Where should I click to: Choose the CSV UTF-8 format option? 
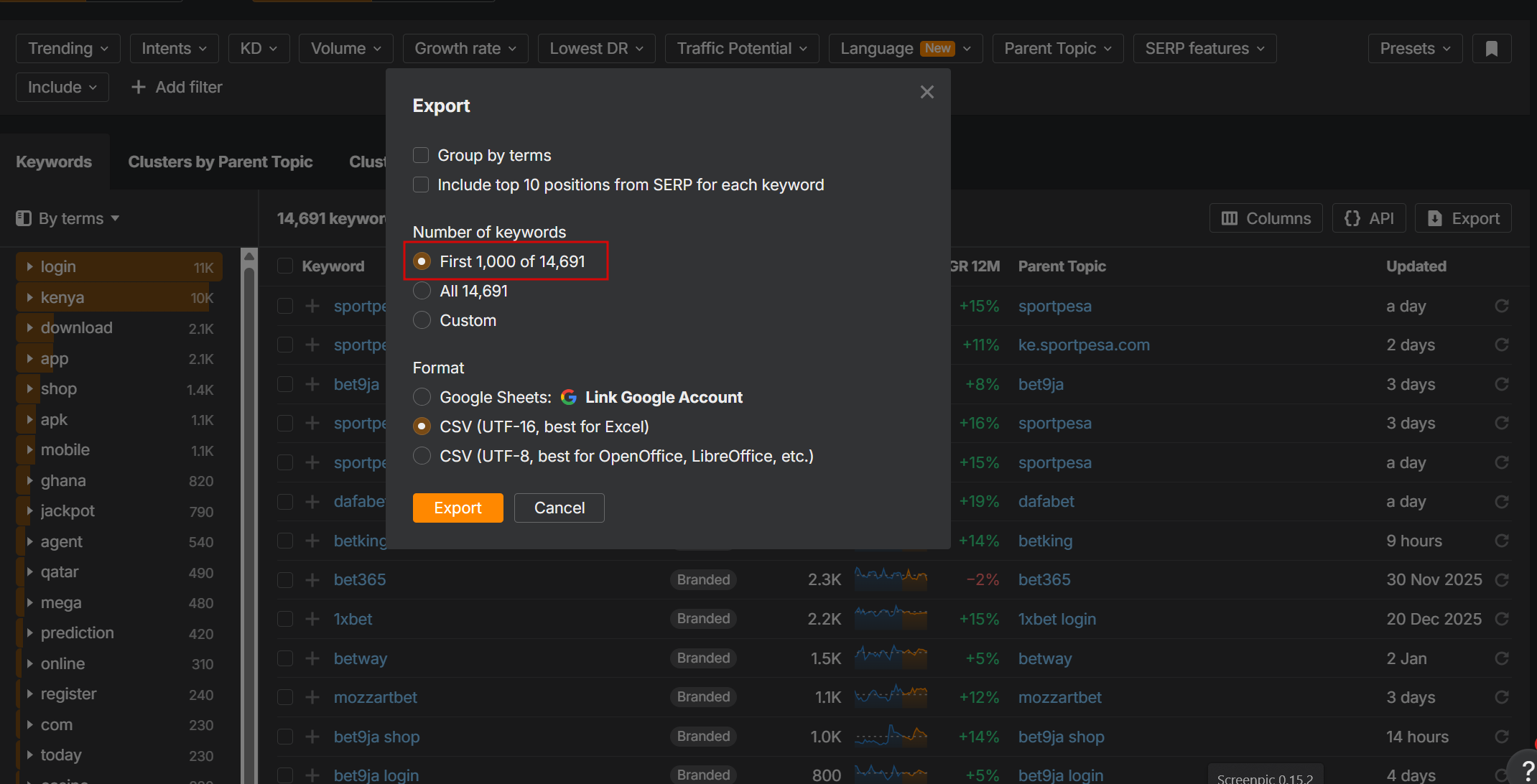422,456
